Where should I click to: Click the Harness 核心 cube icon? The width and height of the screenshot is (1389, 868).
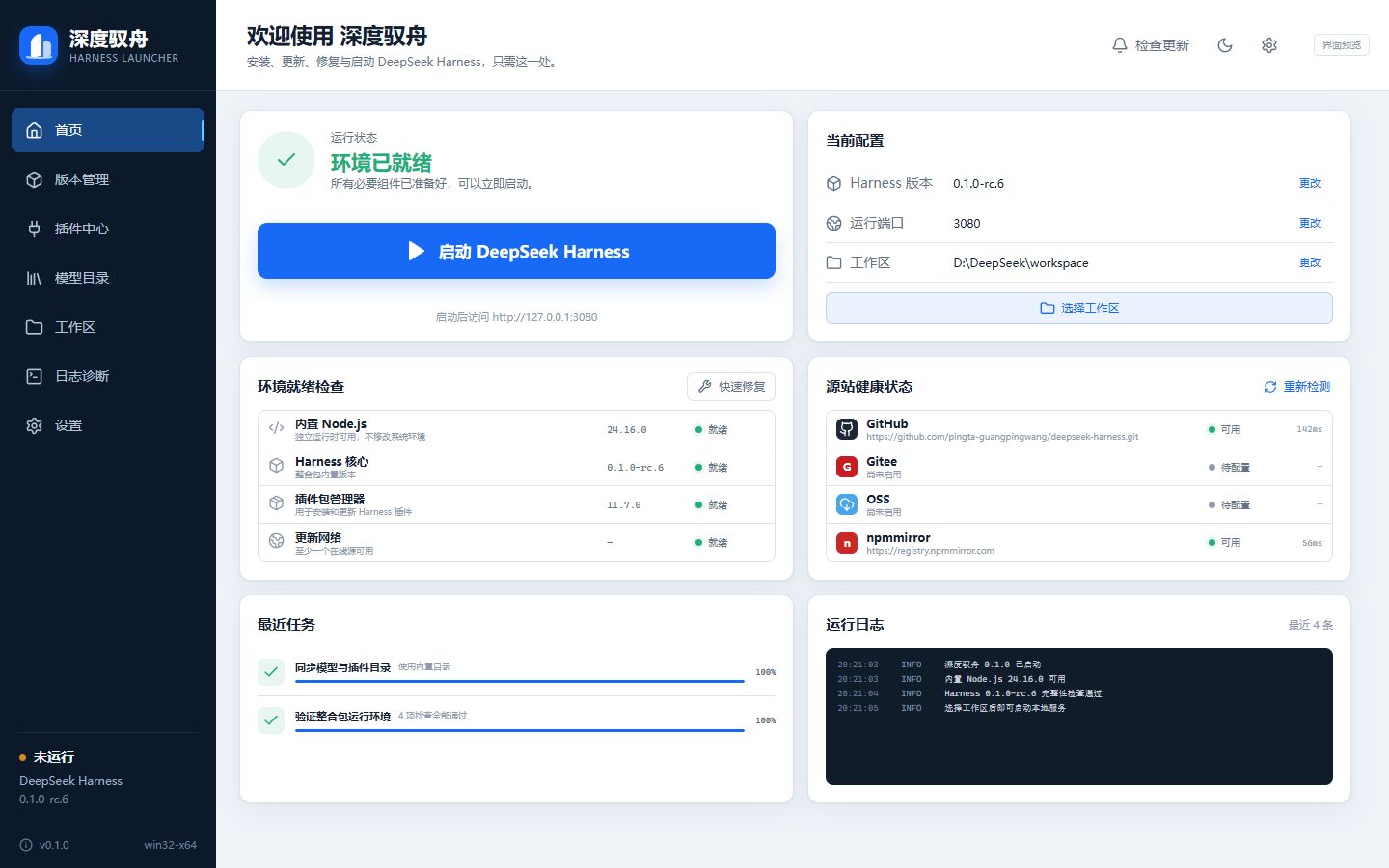point(277,466)
